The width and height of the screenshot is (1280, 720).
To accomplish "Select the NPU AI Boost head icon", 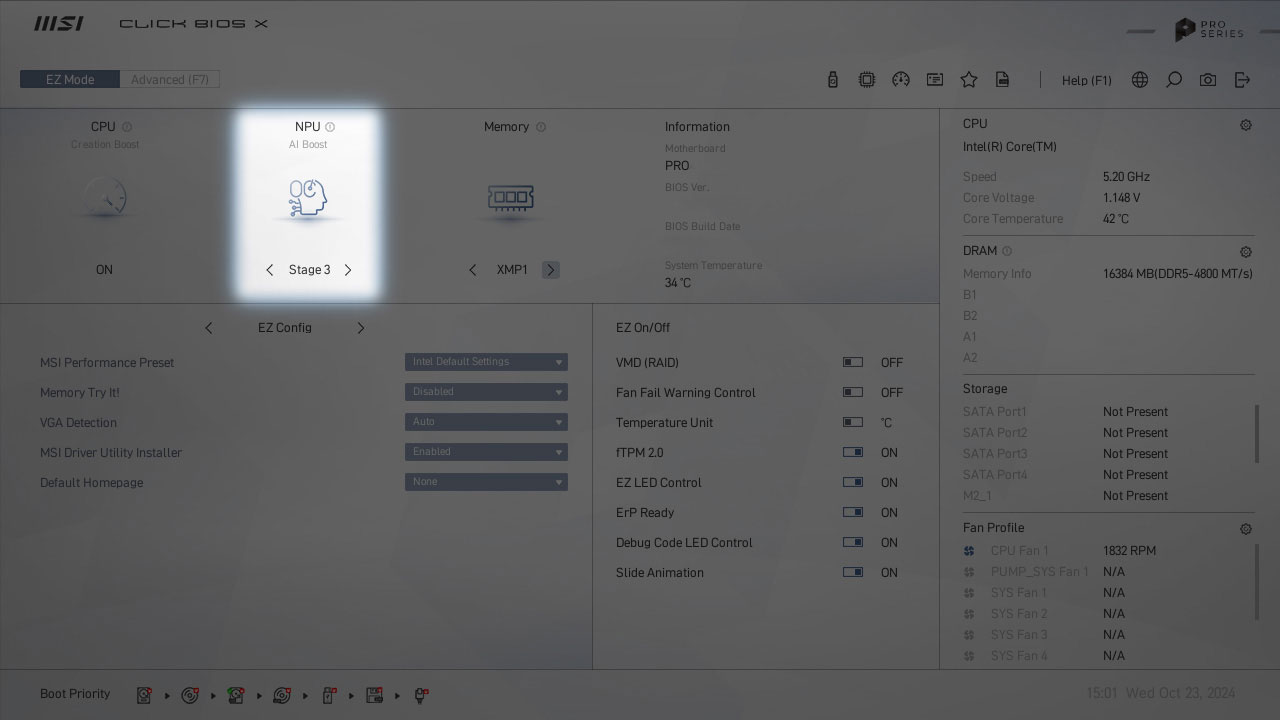I will tap(308, 198).
